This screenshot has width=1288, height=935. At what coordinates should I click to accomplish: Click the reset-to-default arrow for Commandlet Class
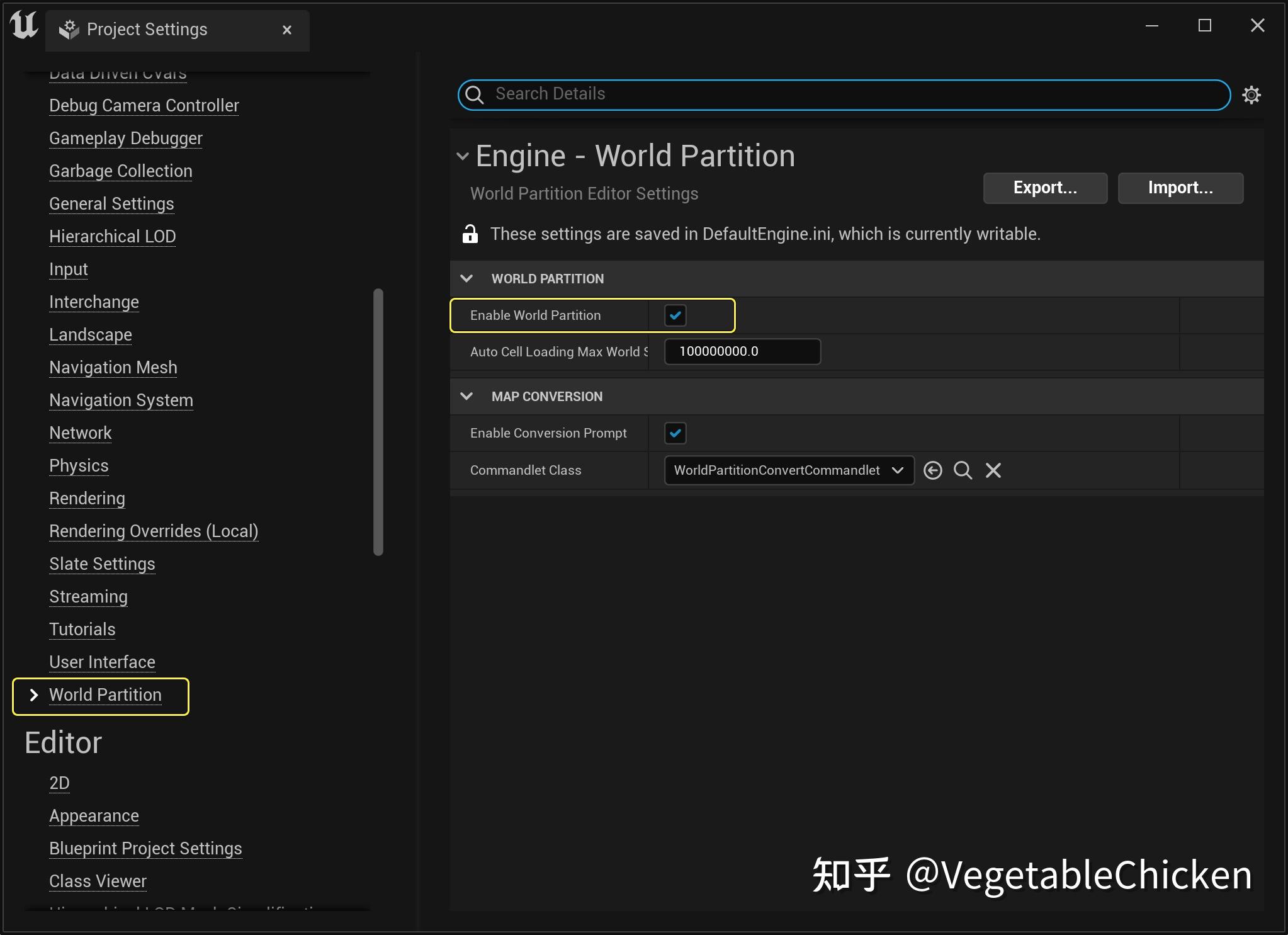(x=933, y=470)
